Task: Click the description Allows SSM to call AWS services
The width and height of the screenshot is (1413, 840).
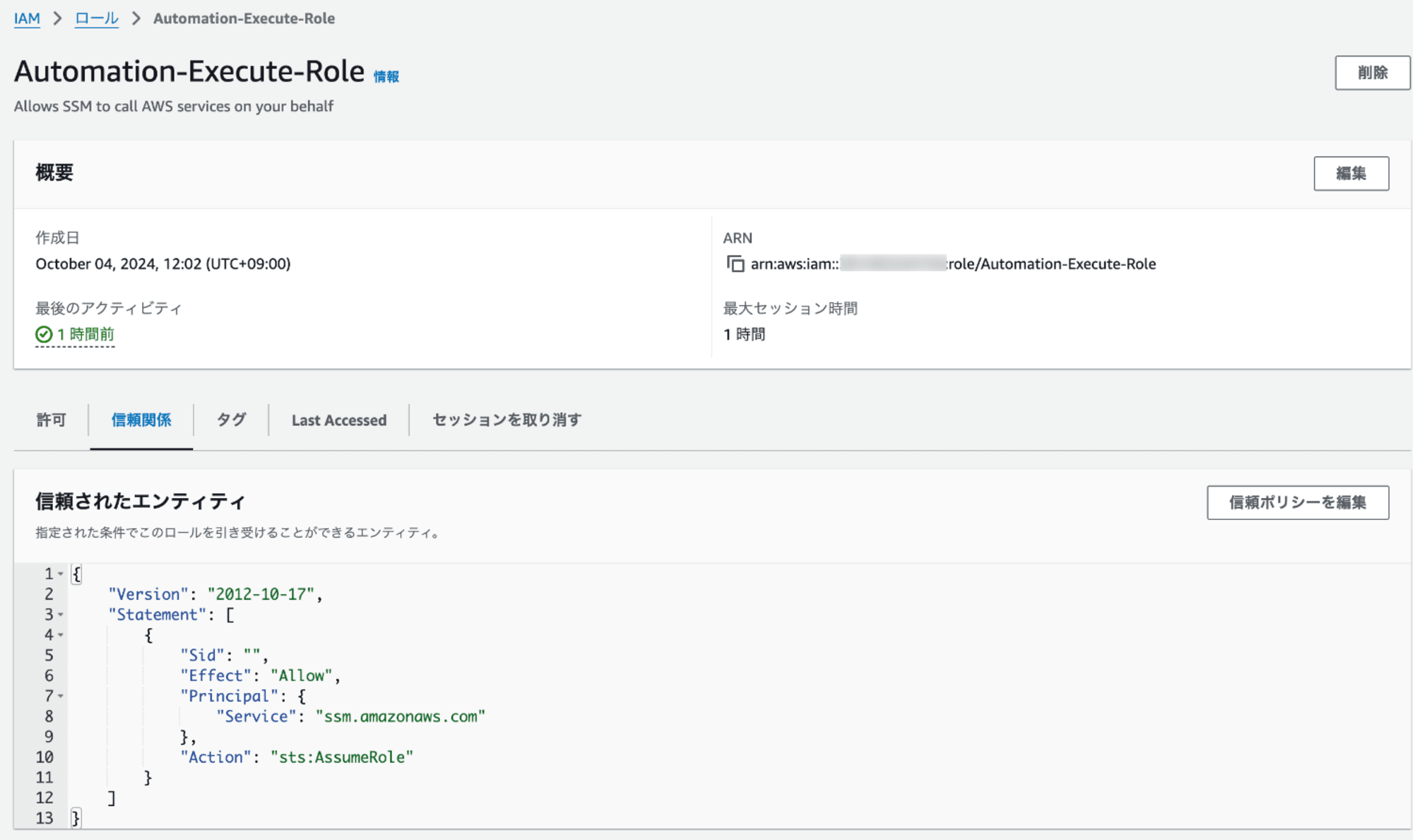Action: tap(174, 106)
